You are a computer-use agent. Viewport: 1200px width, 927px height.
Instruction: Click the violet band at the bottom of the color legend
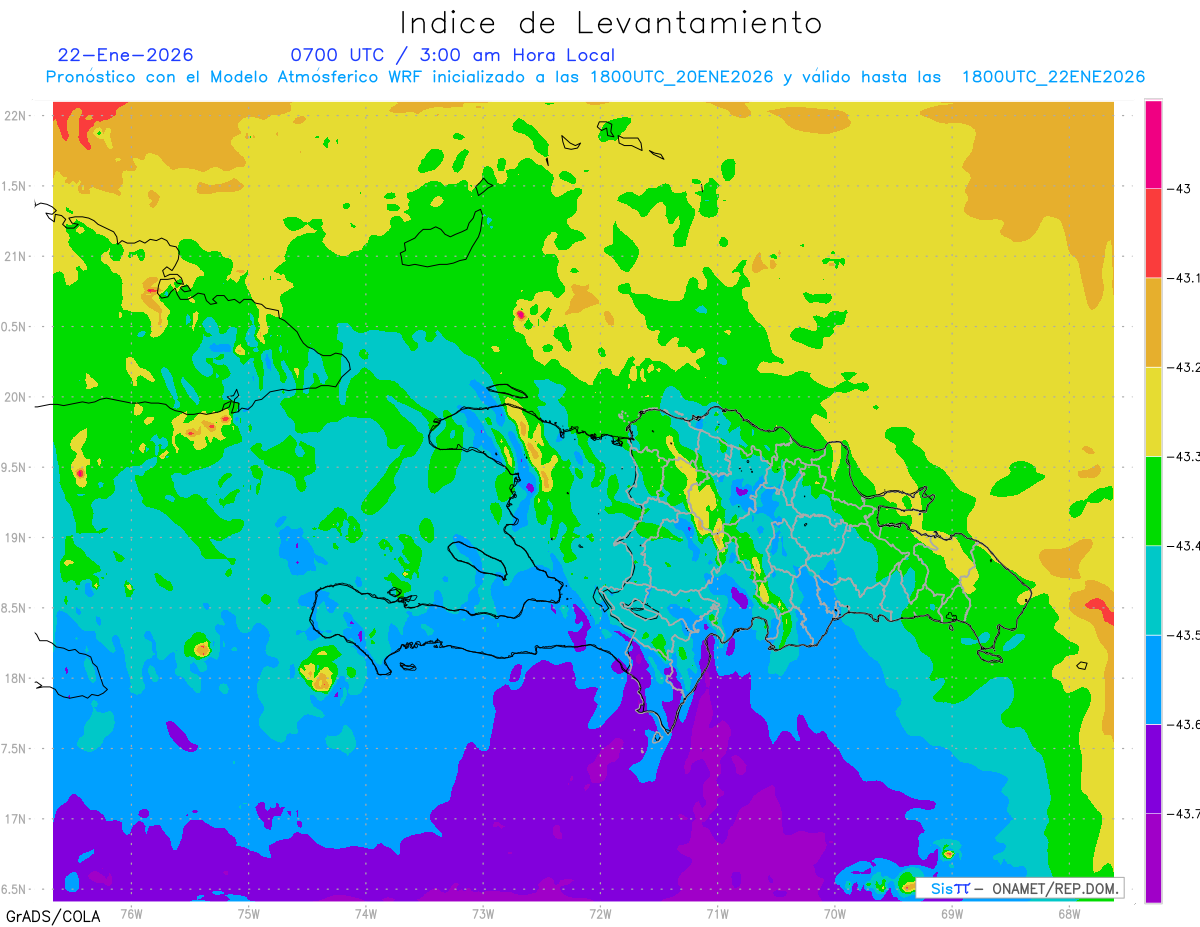pos(1153,857)
